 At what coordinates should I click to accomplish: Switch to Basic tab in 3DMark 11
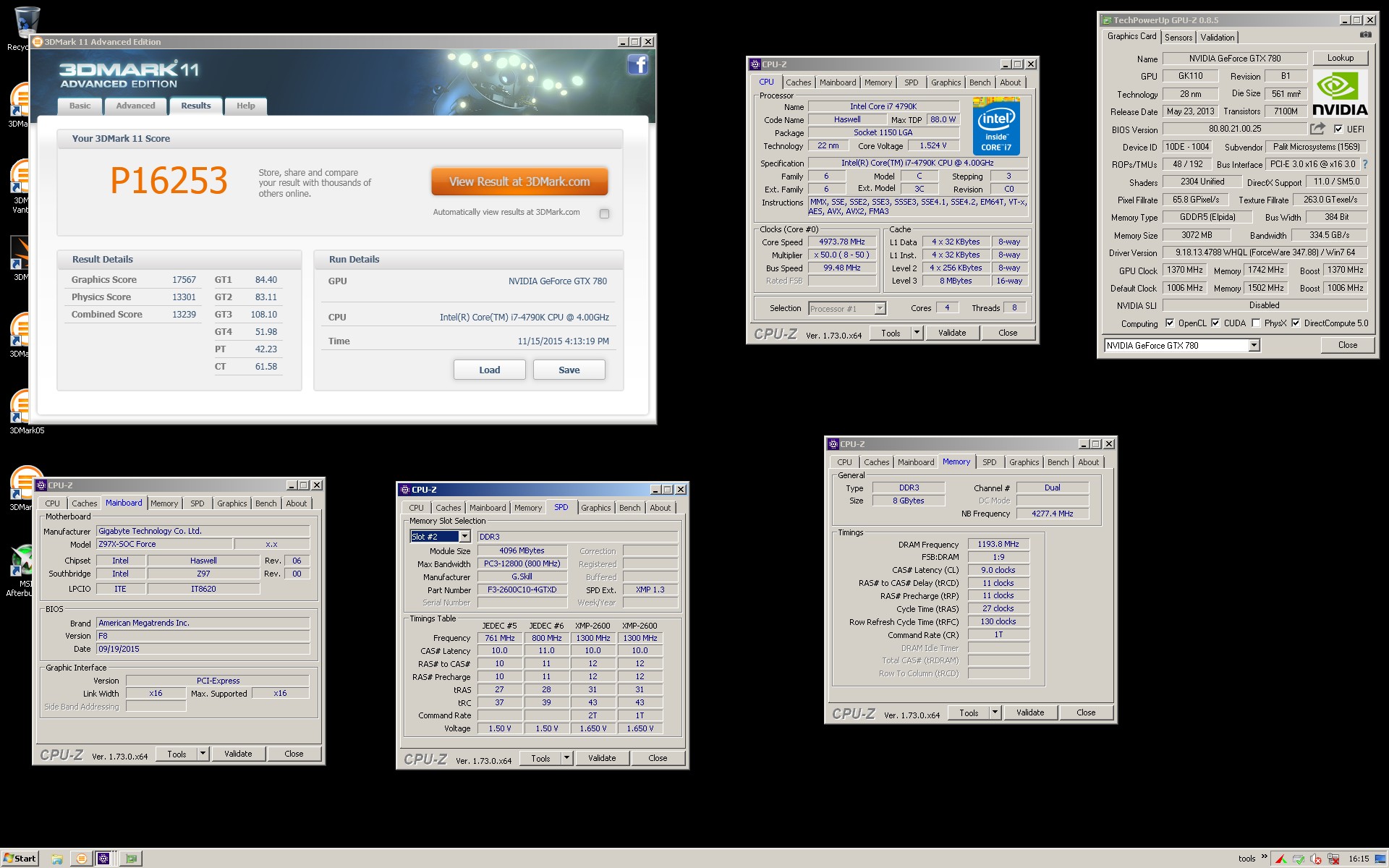coord(80,106)
